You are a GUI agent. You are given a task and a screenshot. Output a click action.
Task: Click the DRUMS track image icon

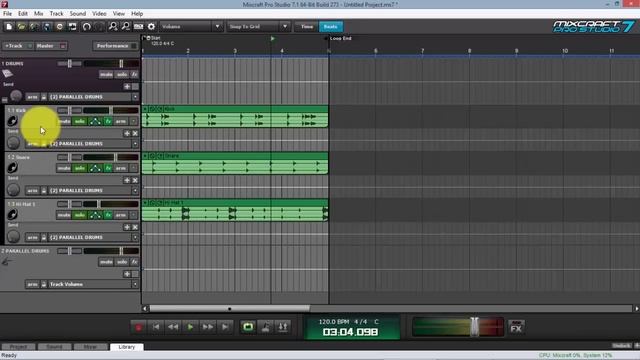[7, 74]
